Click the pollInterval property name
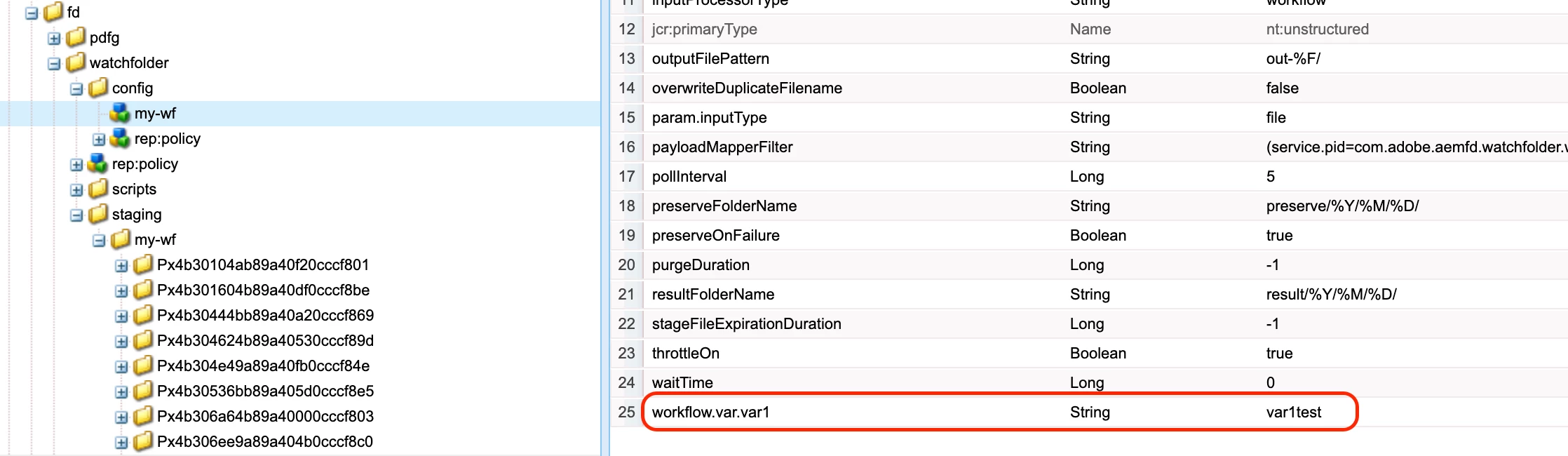 pyautogui.click(x=689, y=177)
